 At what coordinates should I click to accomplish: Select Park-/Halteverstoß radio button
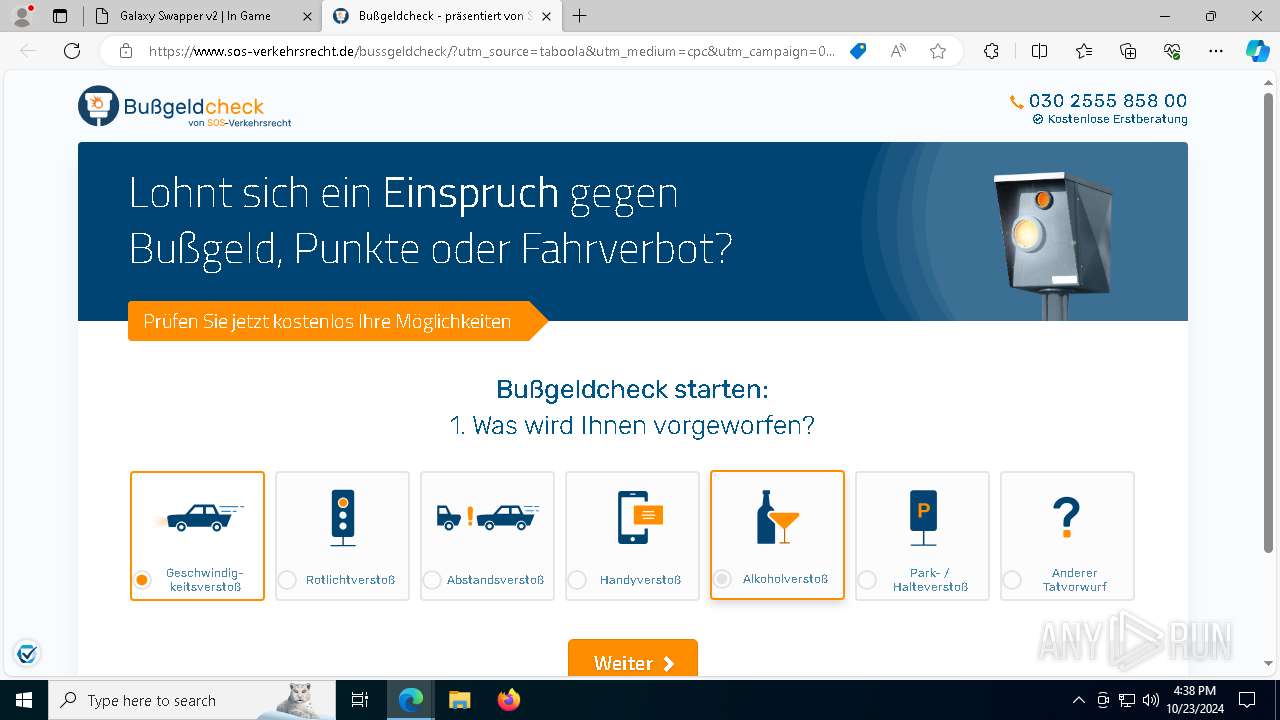coord(867,580)
